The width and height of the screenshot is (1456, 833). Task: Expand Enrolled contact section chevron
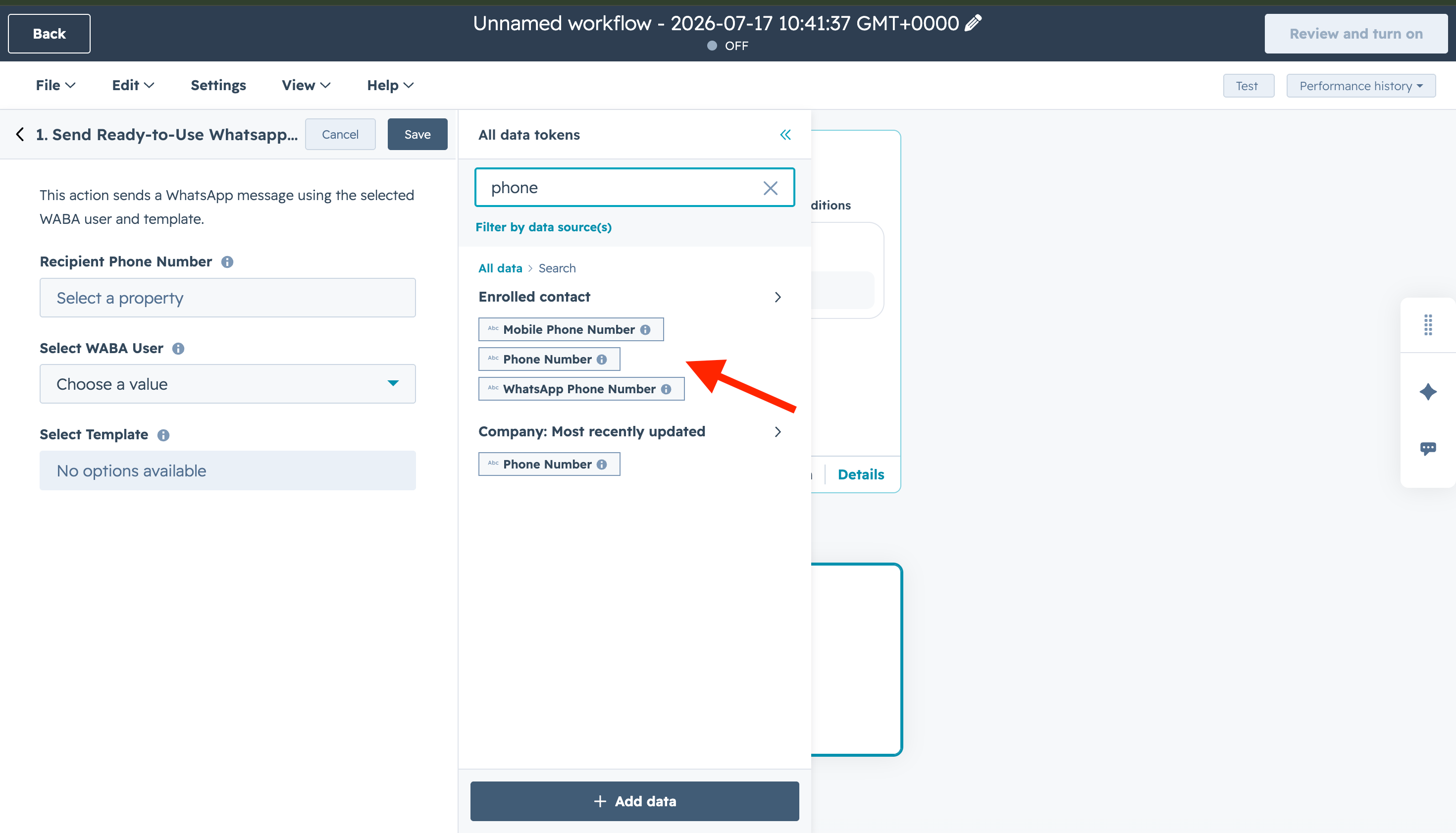[x=778, y=297]
